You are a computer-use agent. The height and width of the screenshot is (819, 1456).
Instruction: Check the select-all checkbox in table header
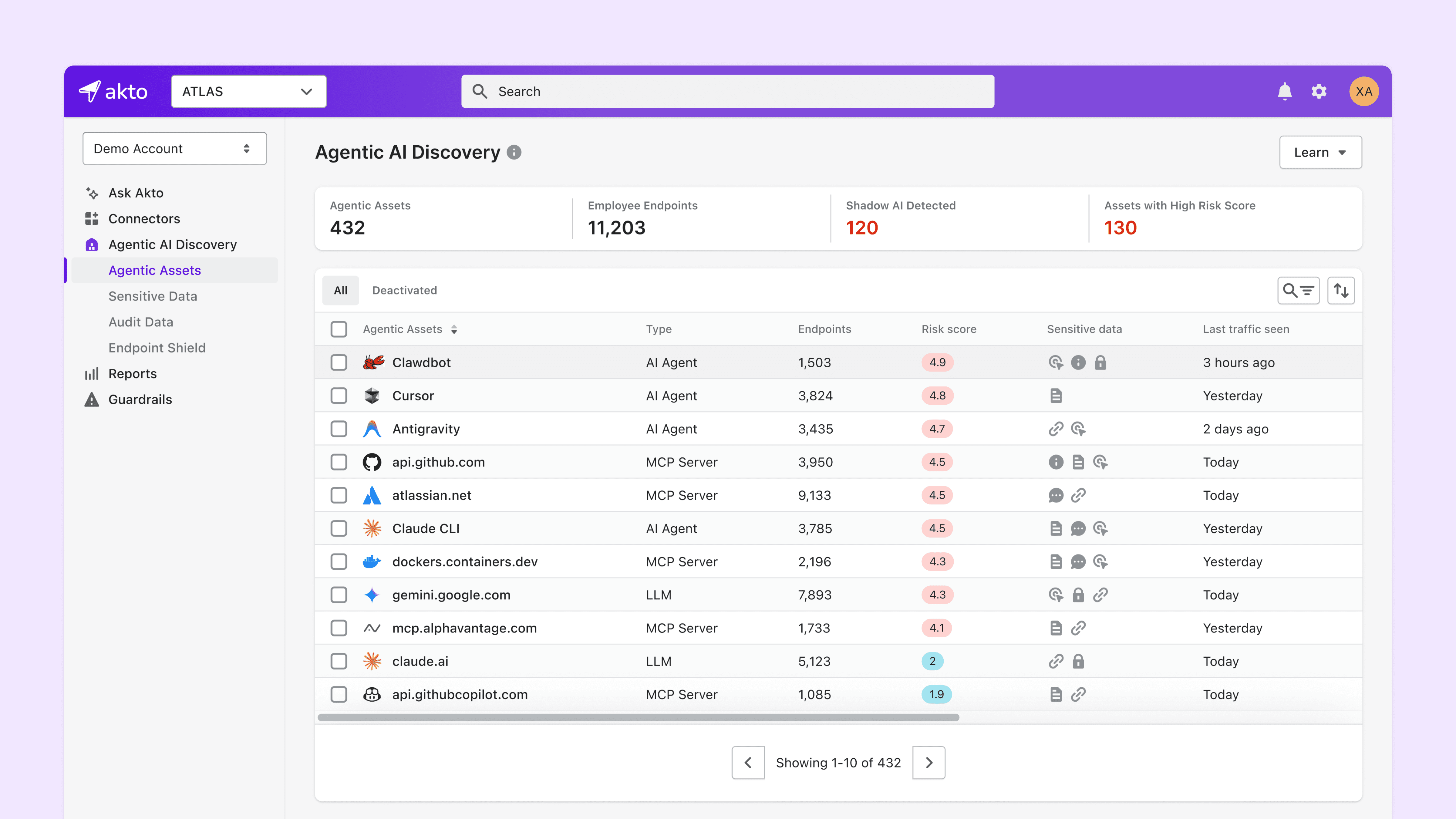[x=339, y=329]
